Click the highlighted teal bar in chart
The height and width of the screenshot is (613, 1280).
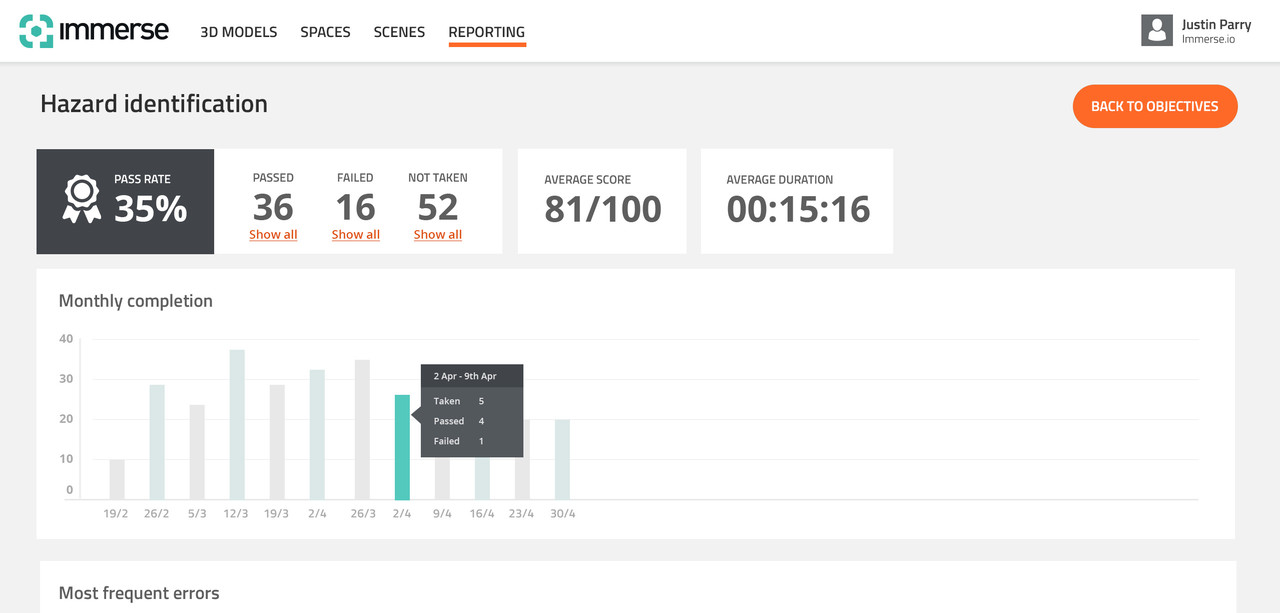point(402,447)
